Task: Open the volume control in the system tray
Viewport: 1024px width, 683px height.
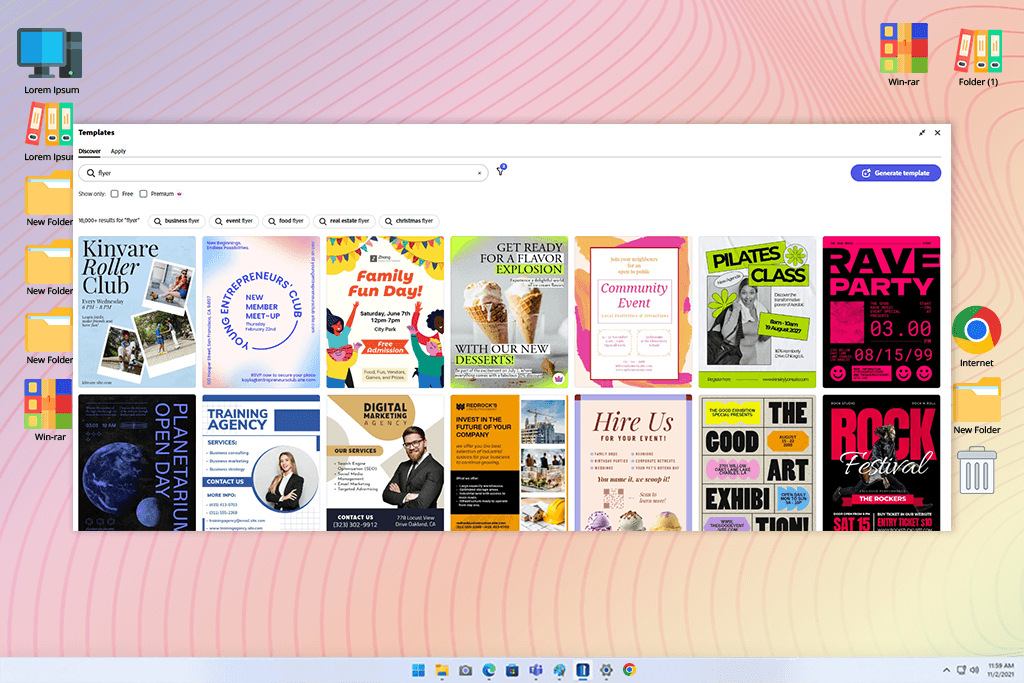Action: [x=974, y=670]
